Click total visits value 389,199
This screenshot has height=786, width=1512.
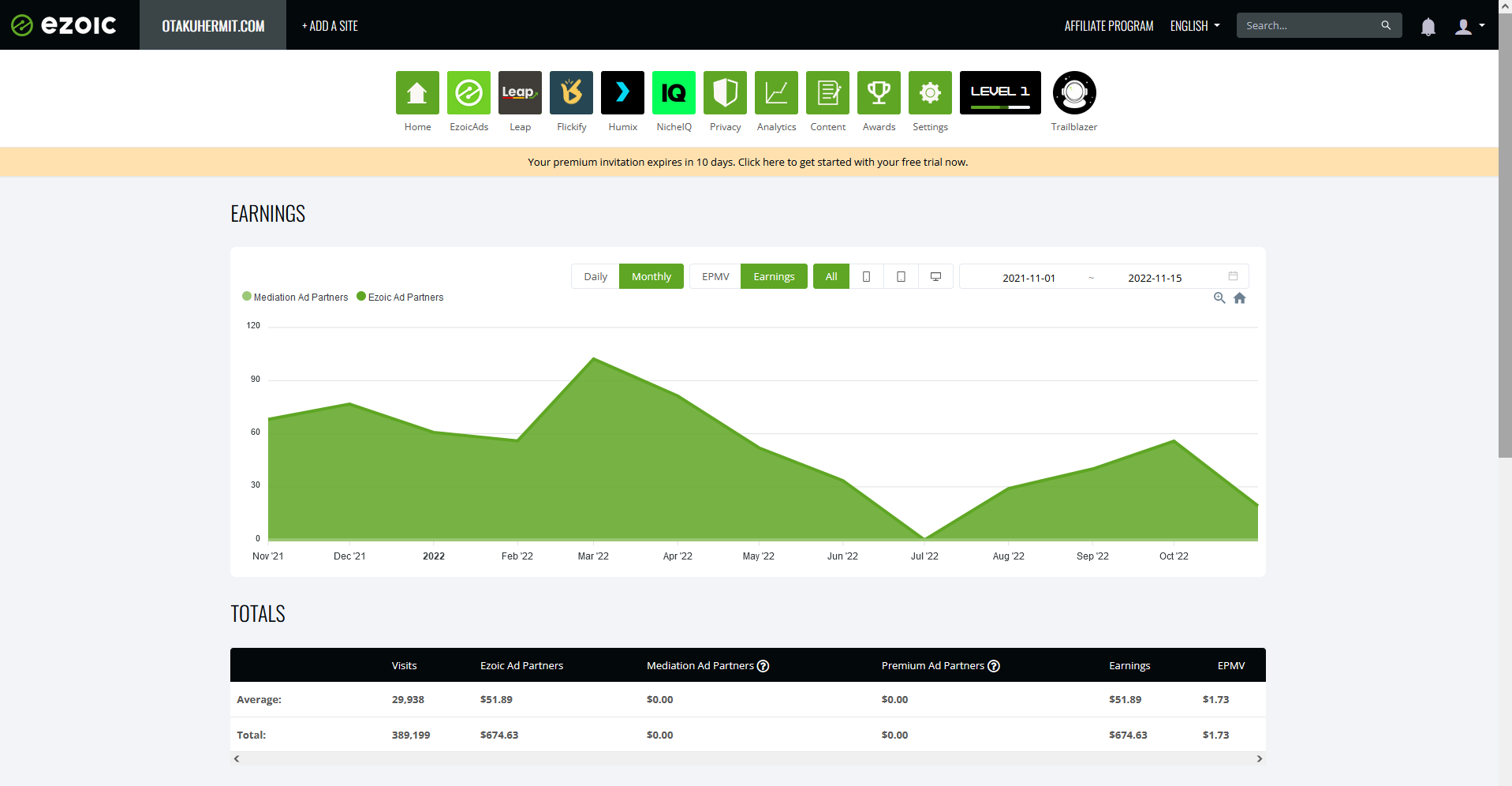411,735
